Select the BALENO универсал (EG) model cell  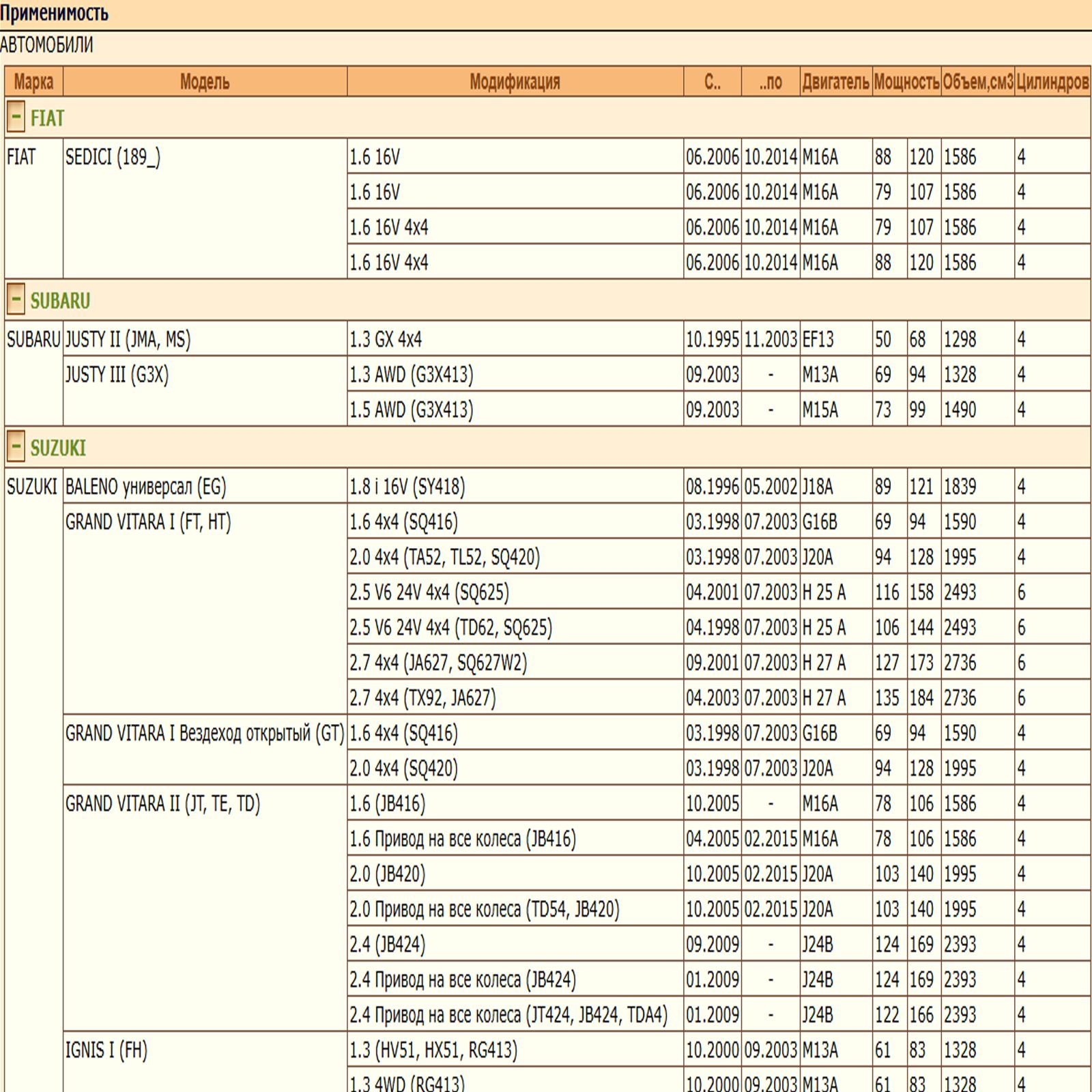click(145, 487)
